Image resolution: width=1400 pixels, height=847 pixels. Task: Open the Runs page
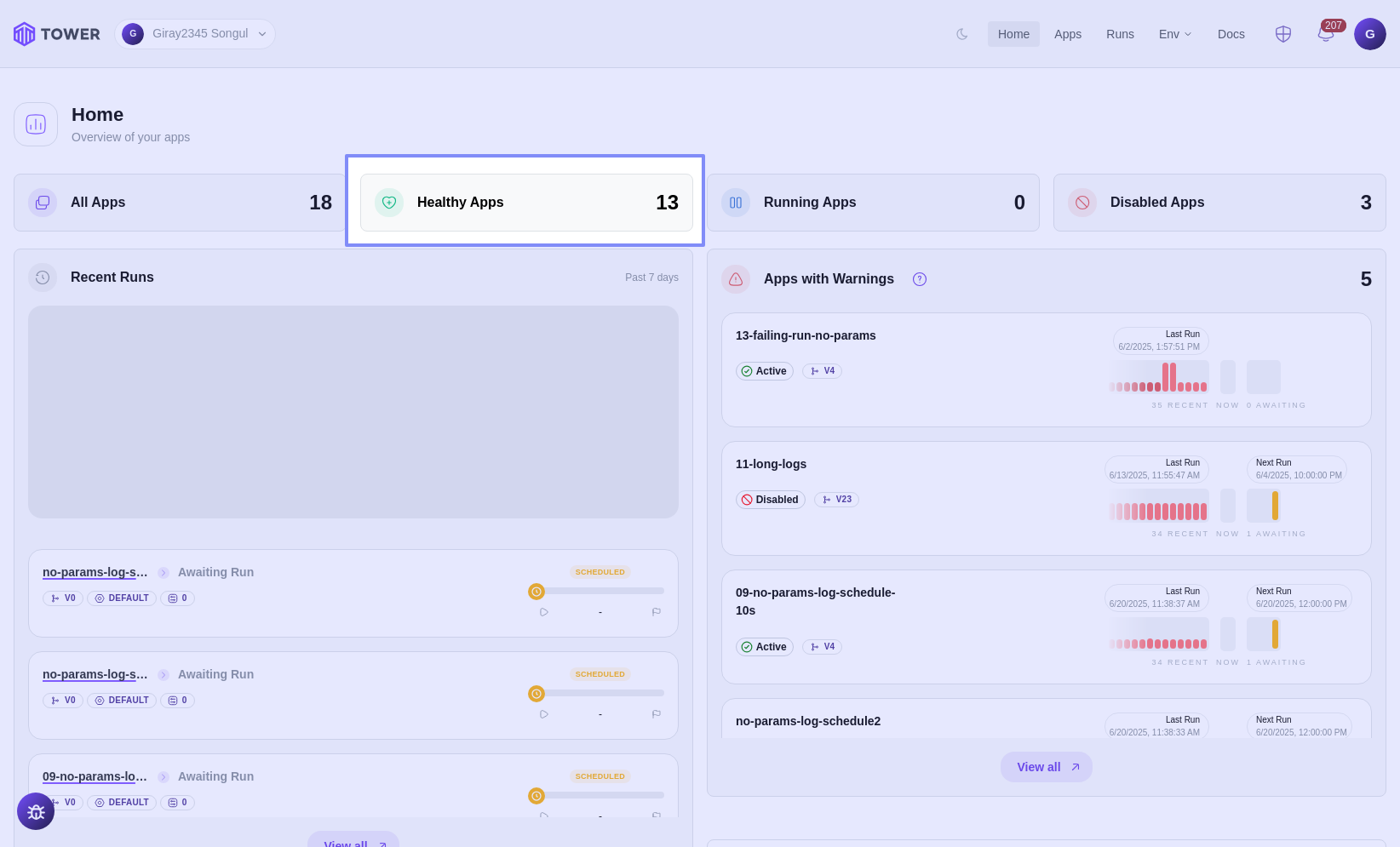(1120, 34)
